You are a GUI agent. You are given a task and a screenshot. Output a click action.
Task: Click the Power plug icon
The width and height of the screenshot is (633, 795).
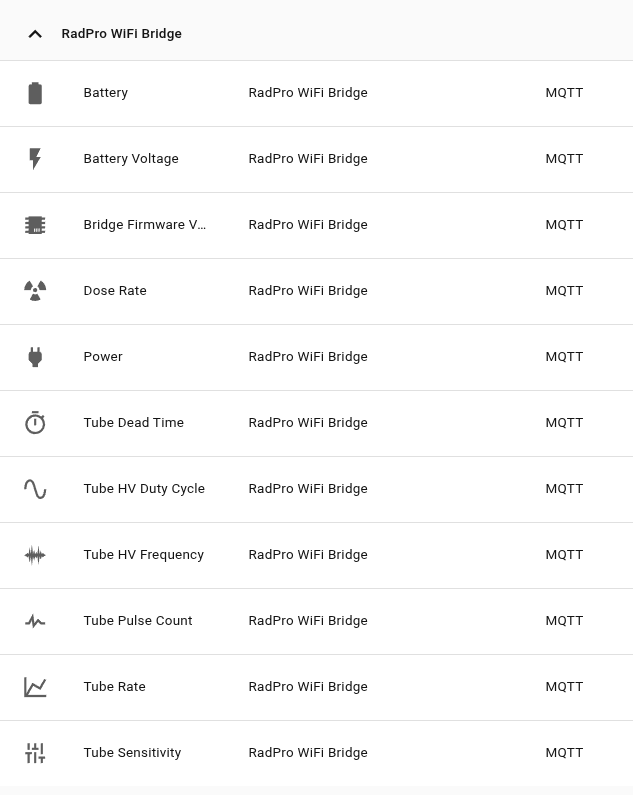[35, 357]
